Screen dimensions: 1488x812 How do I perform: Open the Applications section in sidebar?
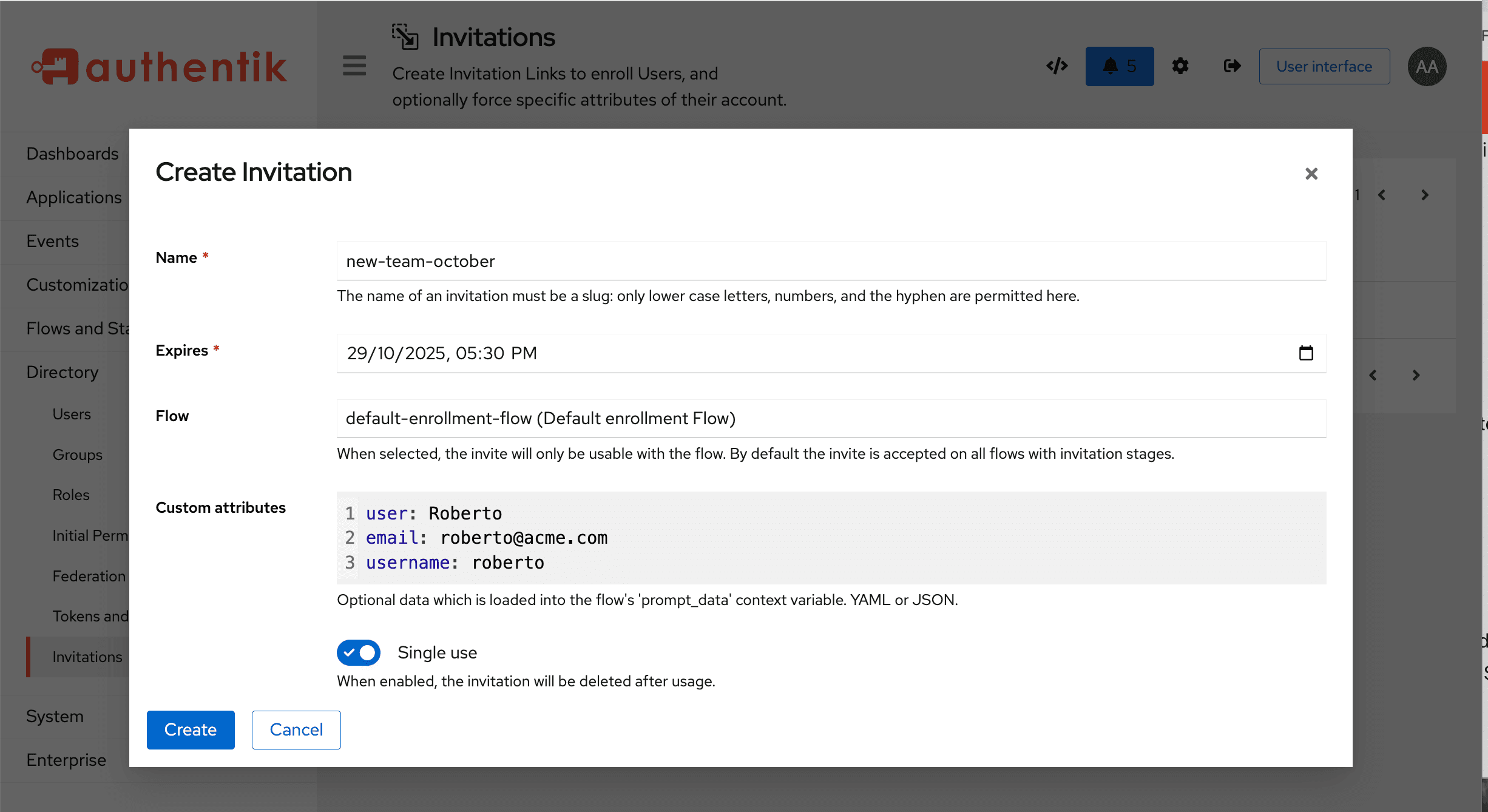(73, 197)
